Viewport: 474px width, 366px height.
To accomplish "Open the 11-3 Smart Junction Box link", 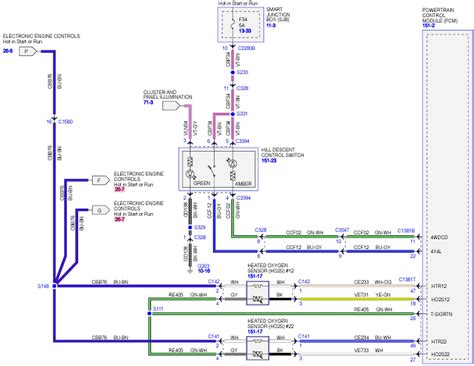I will [271, 25].
